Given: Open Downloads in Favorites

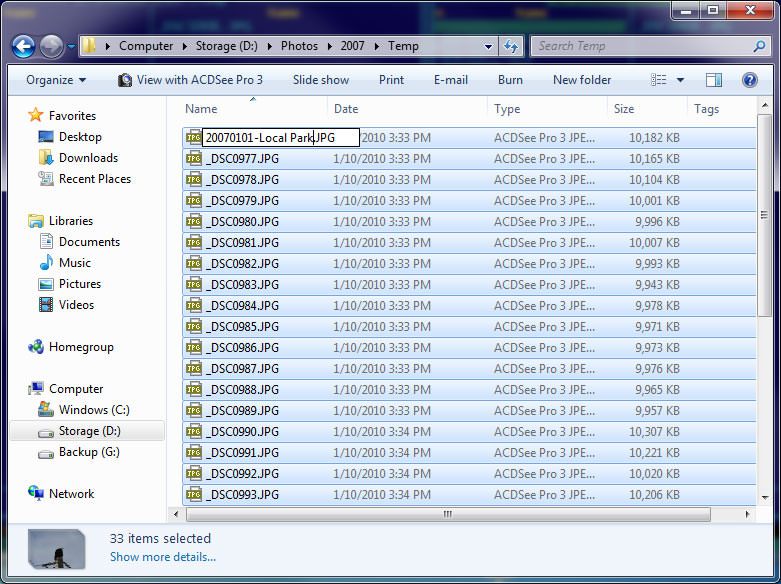Looking at the screenshot, I should (89, 157).
